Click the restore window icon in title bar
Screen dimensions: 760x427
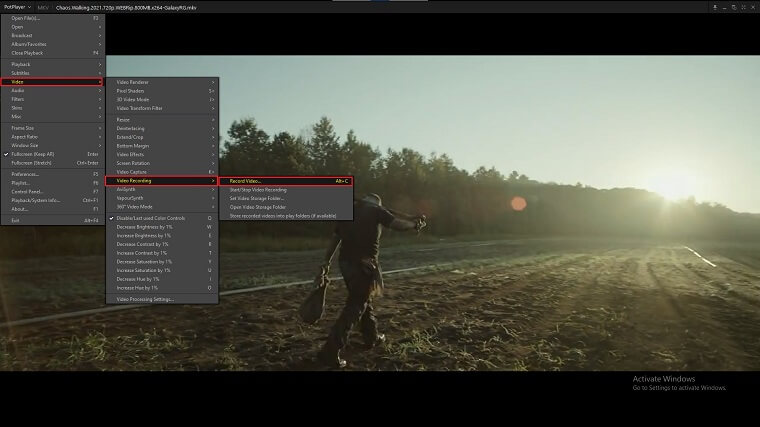coord(734,7)
